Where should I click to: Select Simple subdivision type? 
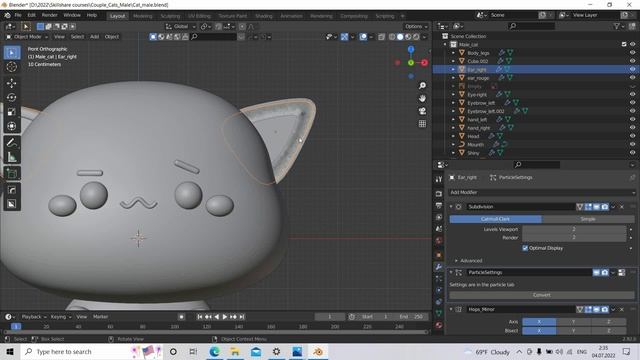point(588,219)
